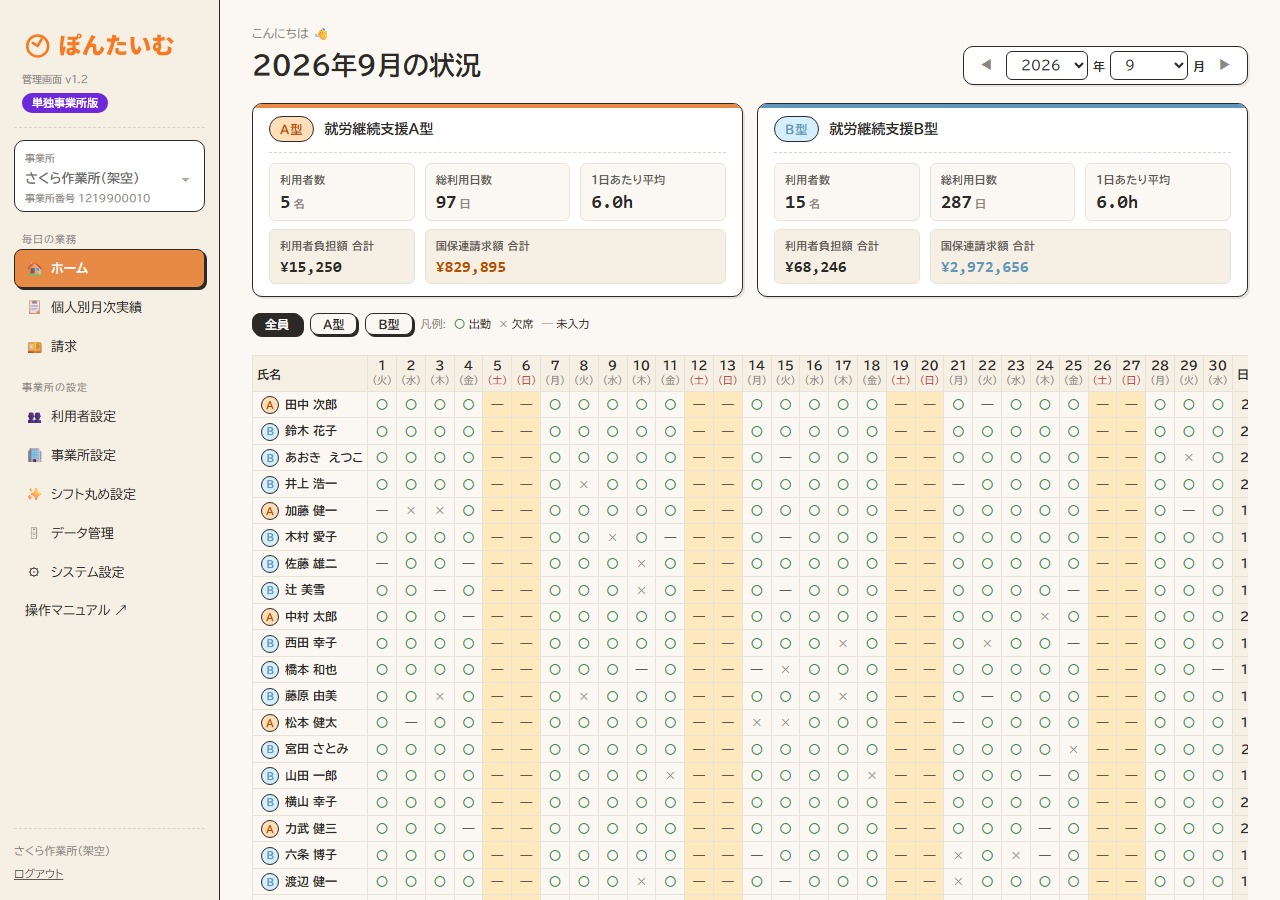Click the house icon beside ホーム
The width and height of the screenshot is (1280, 900).
click(x=34, y=269)
